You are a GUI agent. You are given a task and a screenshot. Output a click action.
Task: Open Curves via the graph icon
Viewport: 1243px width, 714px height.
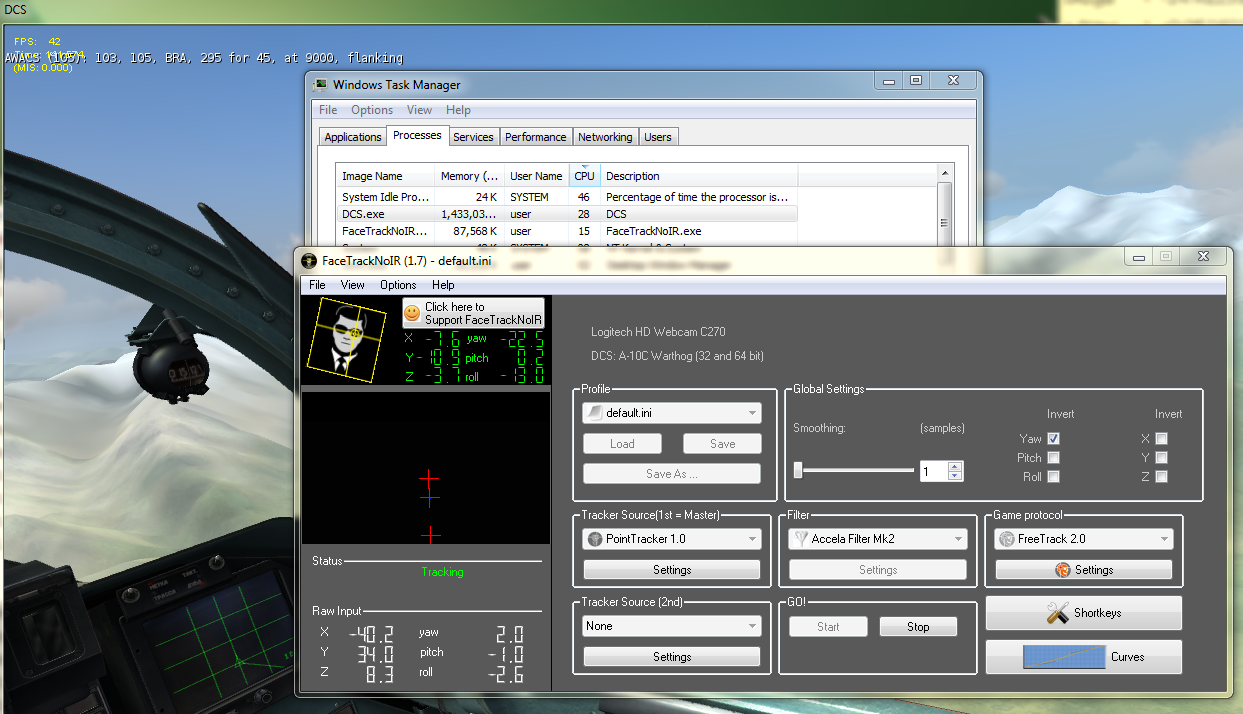click(x=1062, y=657)
